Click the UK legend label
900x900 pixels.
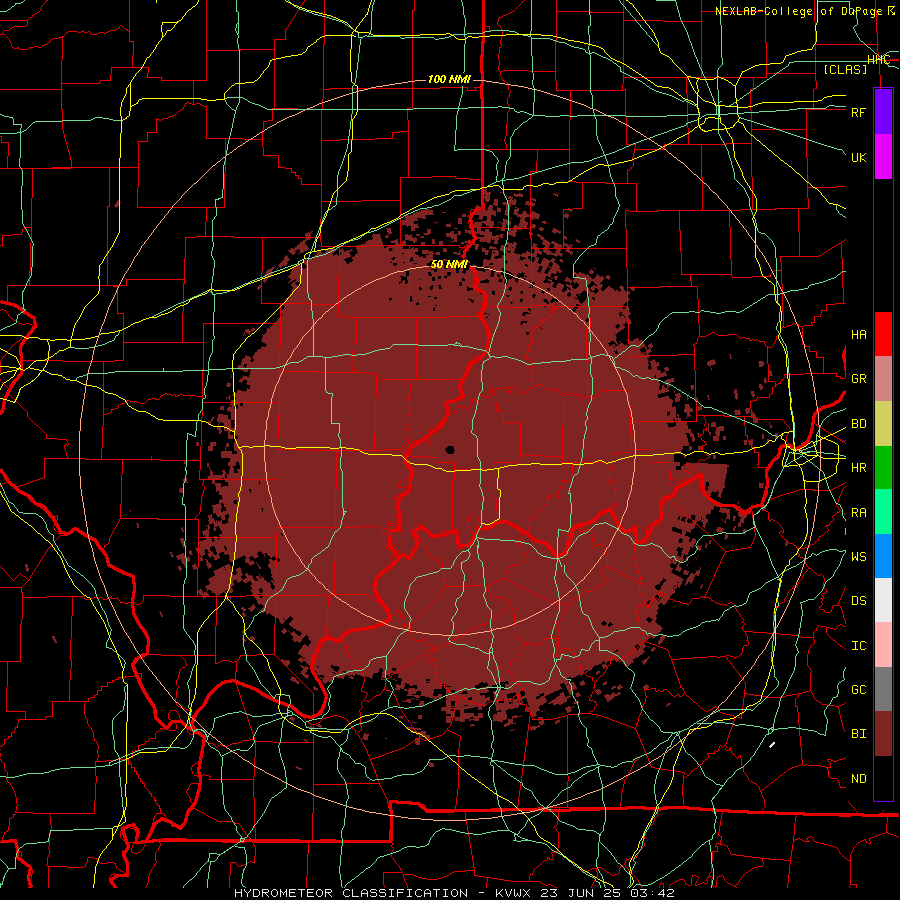coord(858,157)
